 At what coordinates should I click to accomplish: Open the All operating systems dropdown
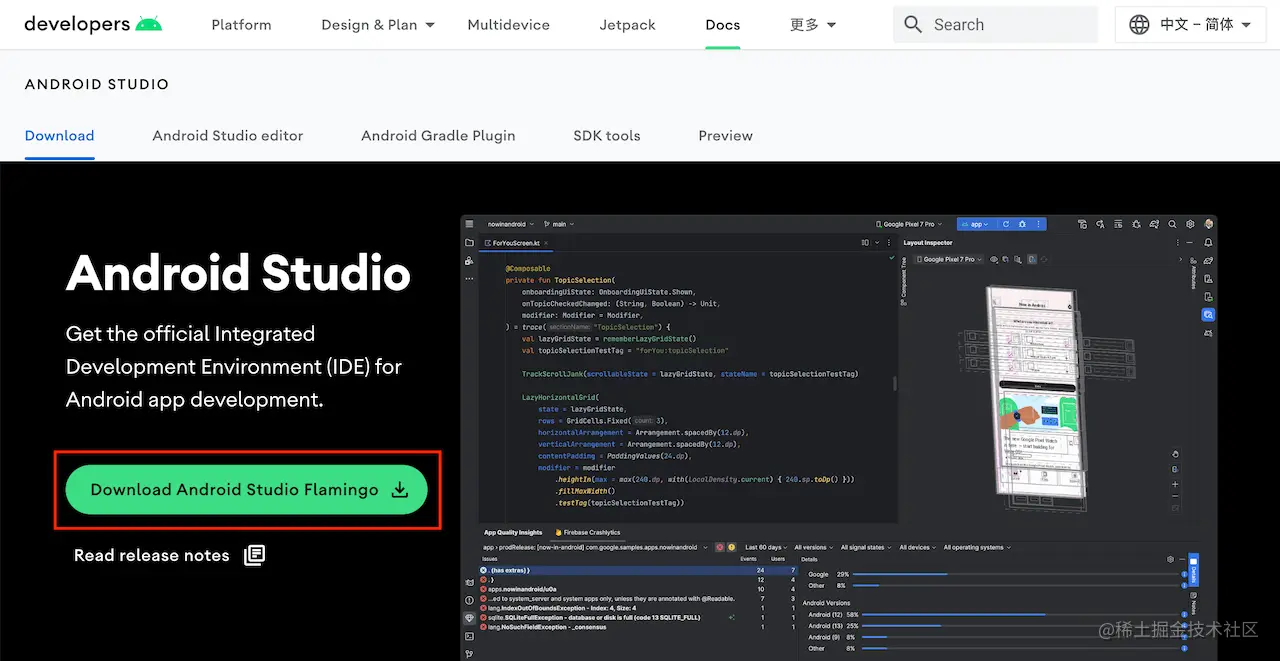(977, 547)
